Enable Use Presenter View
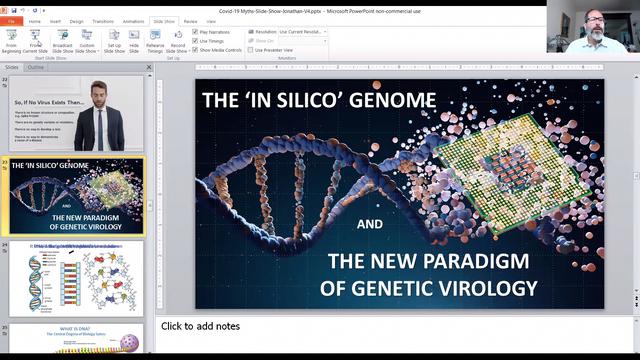Viewport: 640px width, 360px height. point(251,50)
